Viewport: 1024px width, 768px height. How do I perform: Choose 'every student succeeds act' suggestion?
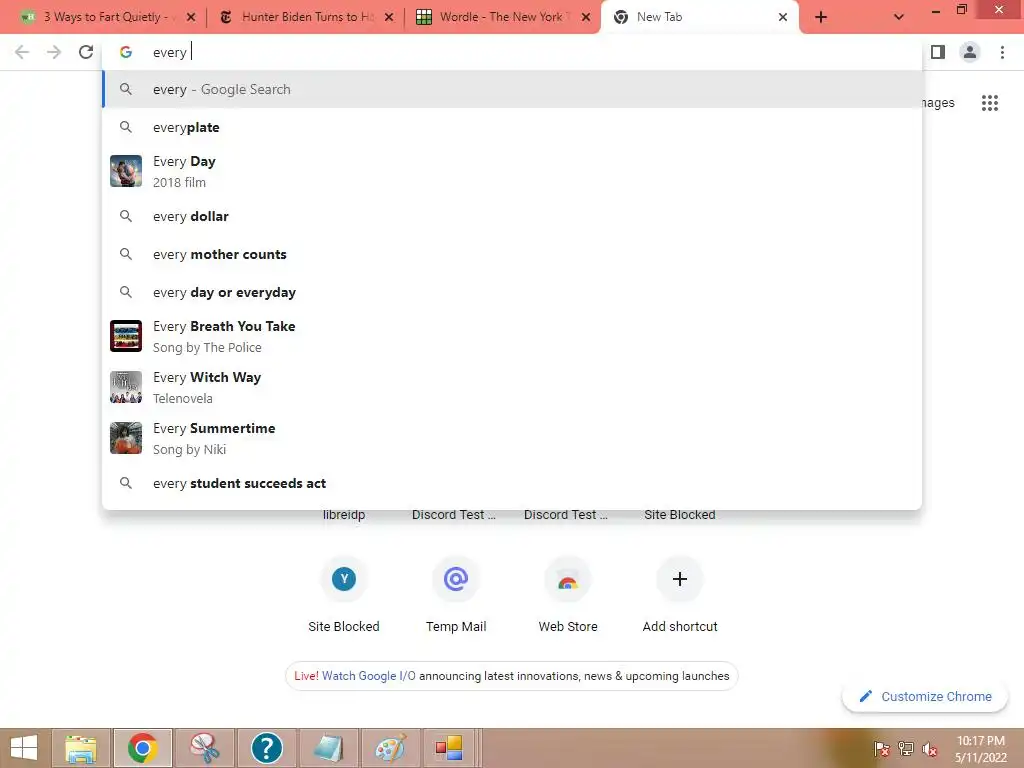[x=512, y=483]
